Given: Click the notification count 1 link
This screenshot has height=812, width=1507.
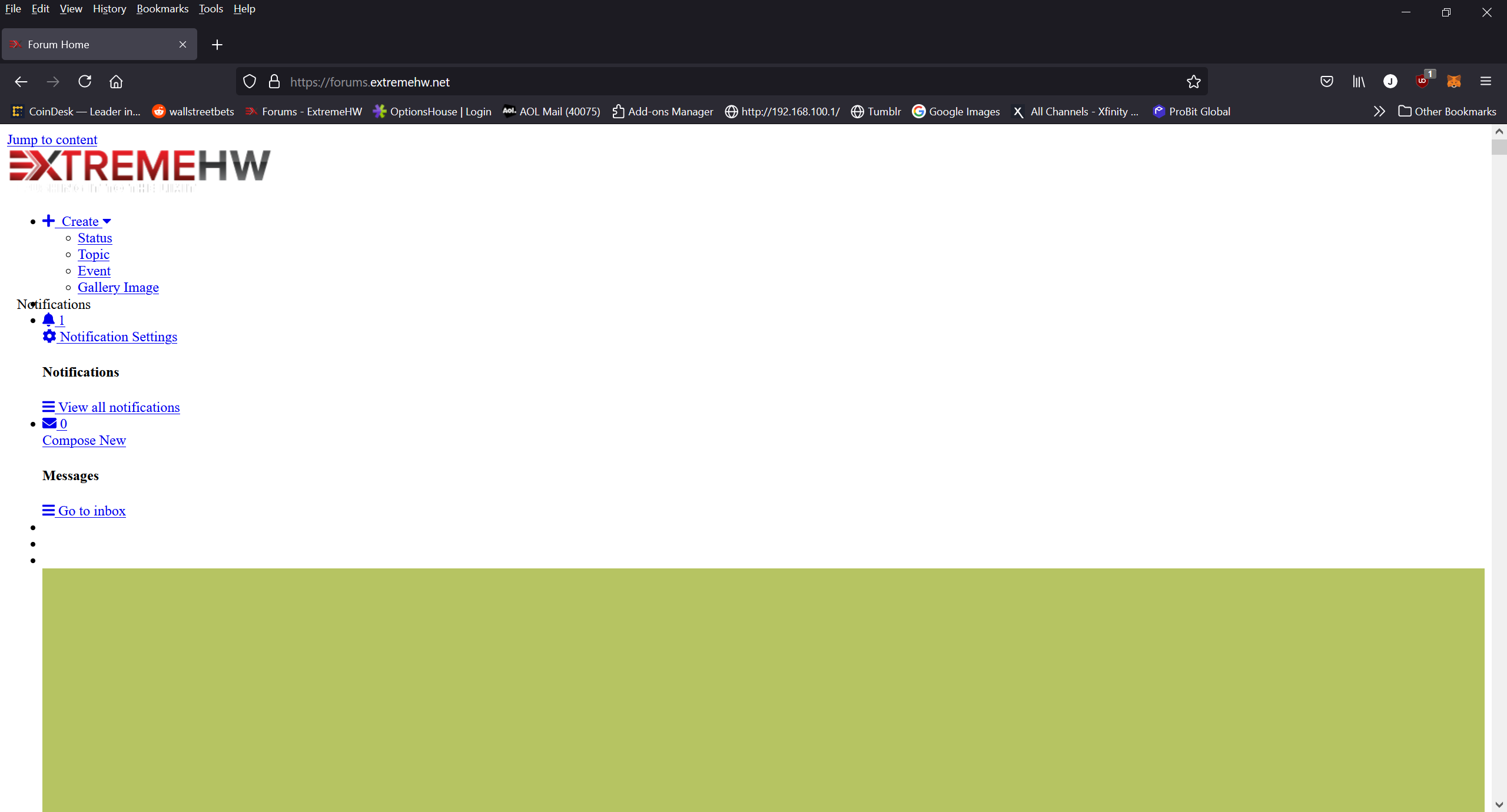Looking at the screenshot, I should [62, 320].
